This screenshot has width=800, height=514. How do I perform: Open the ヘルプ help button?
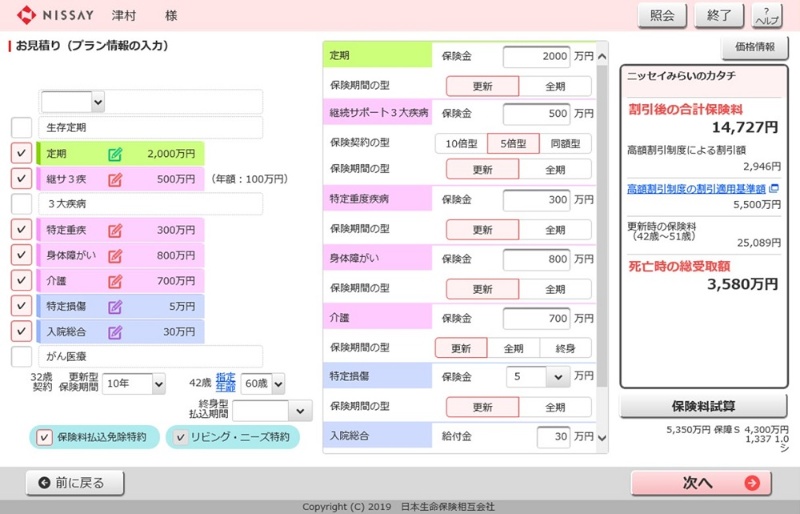tap(766, 15)
